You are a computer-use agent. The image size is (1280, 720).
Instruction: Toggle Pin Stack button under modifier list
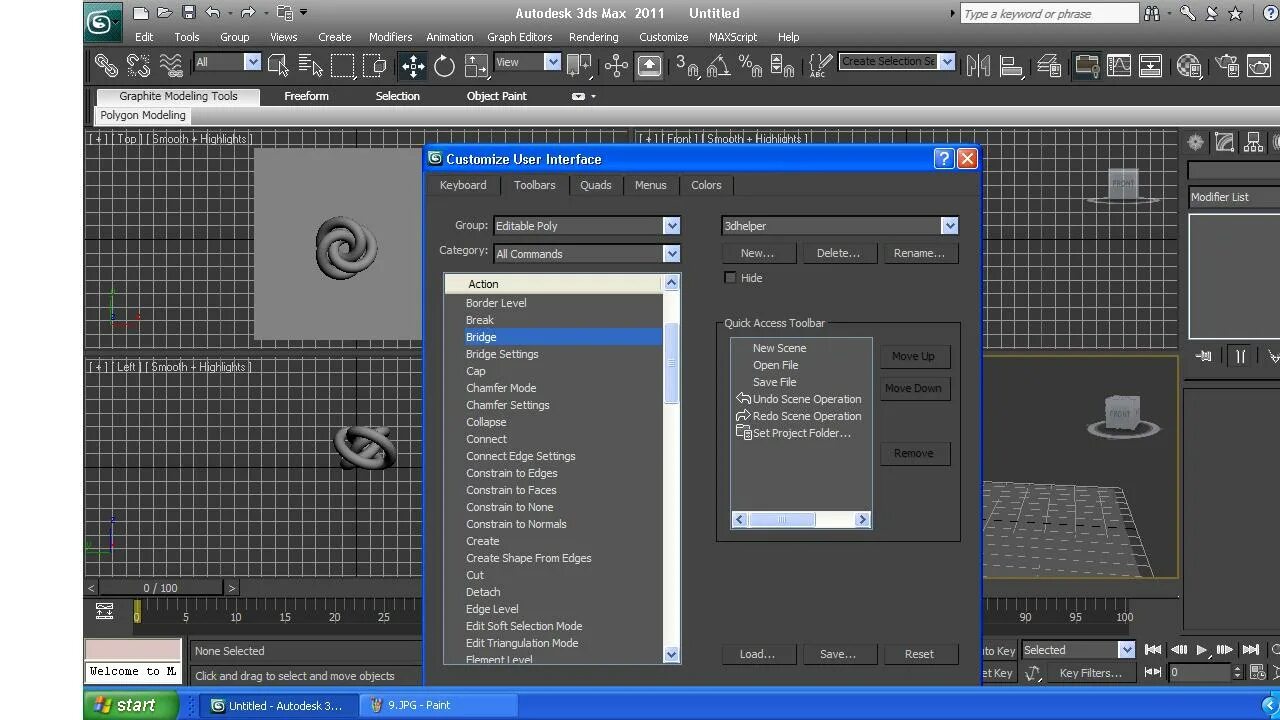1204,356
